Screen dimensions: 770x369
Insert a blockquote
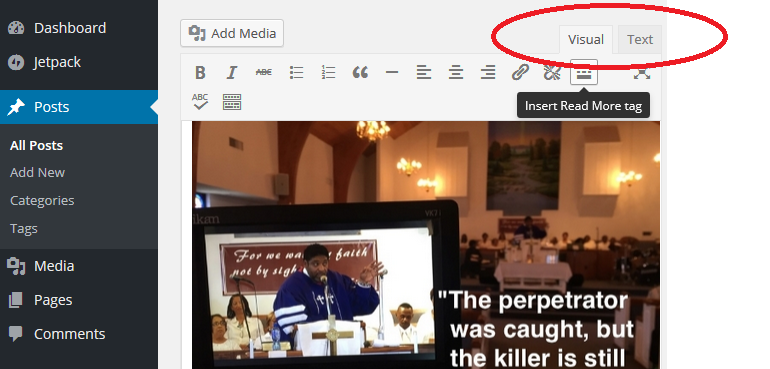point(360,73)
